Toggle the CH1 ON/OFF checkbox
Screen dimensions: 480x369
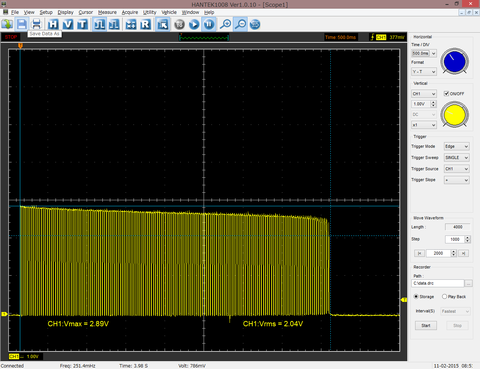pyautogui.click(x=446, y=93)
